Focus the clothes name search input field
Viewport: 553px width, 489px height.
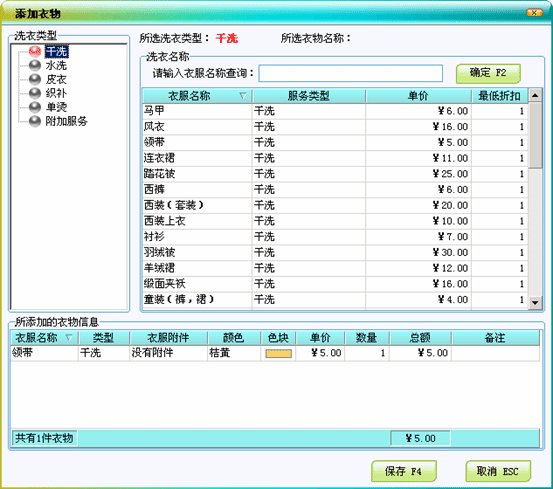(351, 73)
